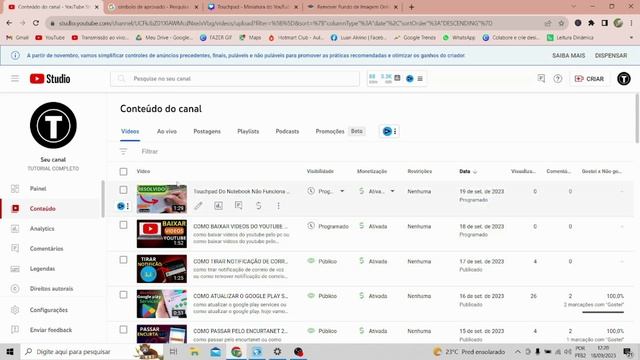The width and height of the screenshot is (640, 360).
Task: Click the channel search field
Action: [x=235, y=78]
